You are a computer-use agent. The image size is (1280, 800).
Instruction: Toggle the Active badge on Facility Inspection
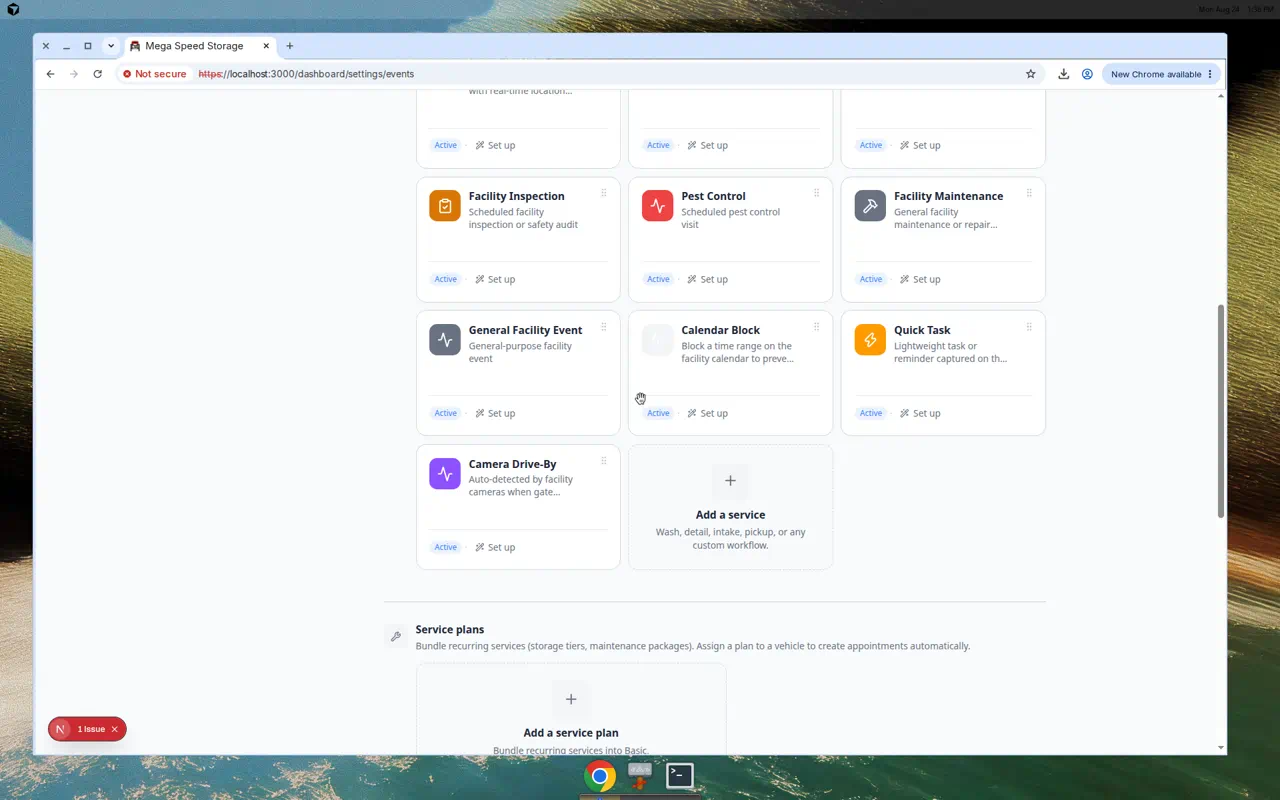pos(445,279)
